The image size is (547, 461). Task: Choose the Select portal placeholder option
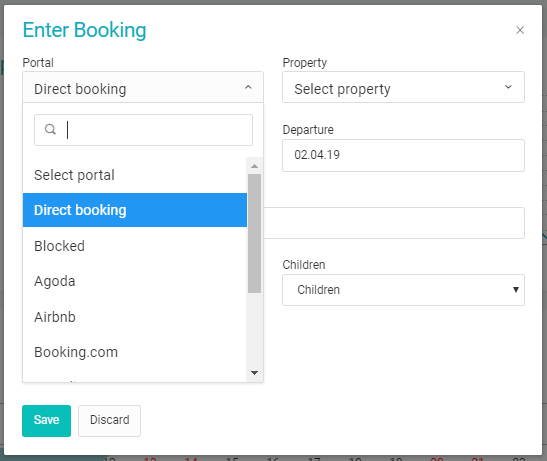[x=135, y=175]
